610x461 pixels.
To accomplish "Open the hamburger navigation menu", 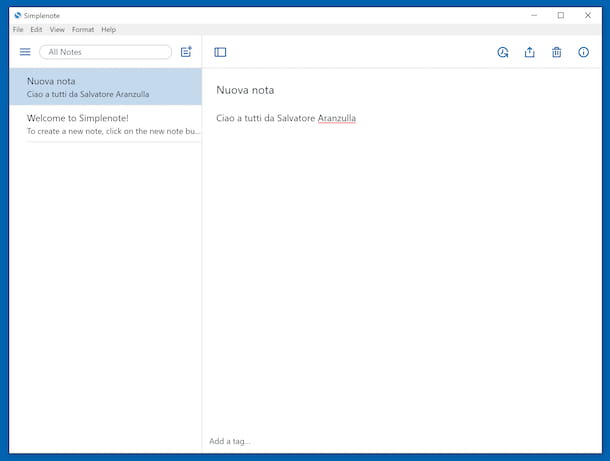I will 25,52.
